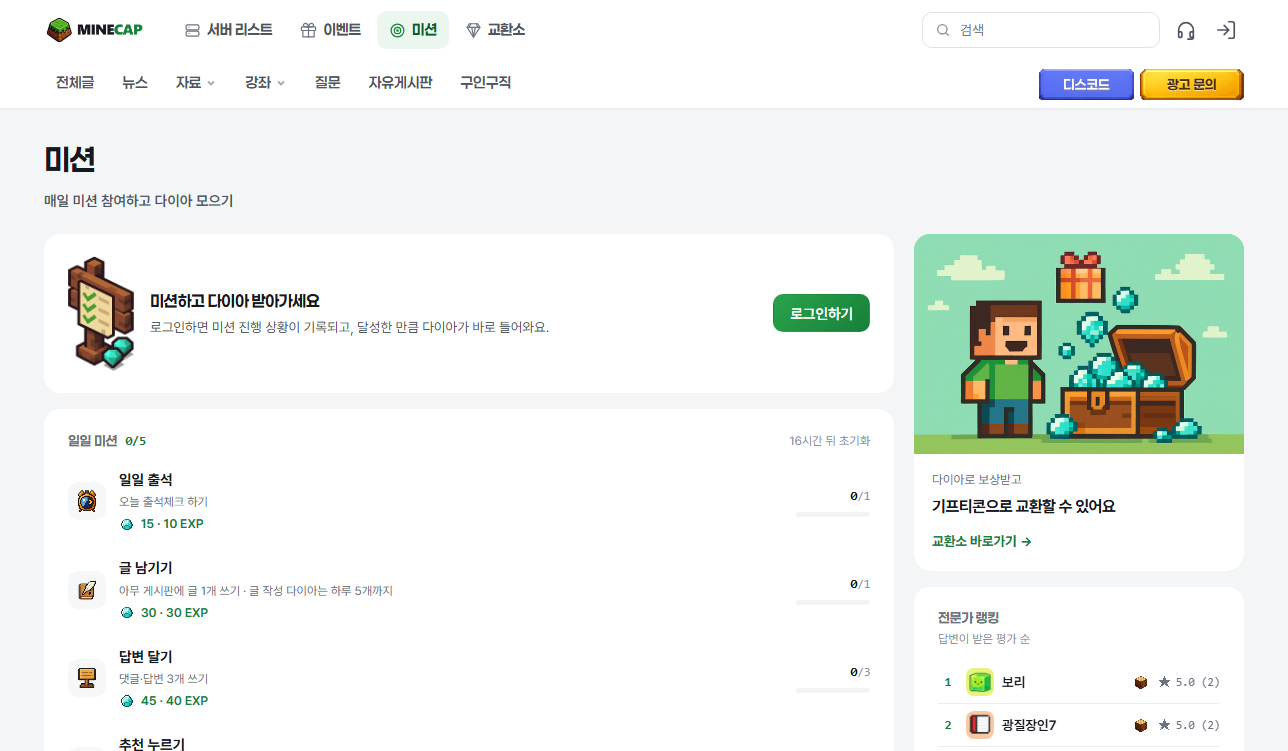Open the 질문 board
Viewport: 1288px width, 751px height.
(327, 83)
